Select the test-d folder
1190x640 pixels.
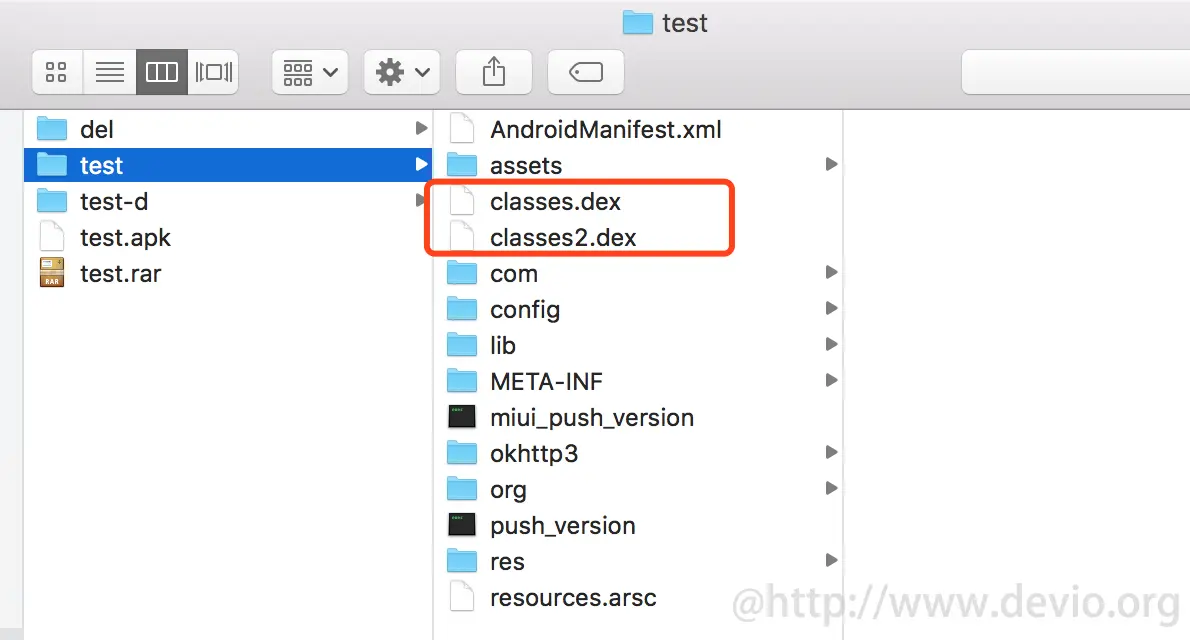tap(113, 201)
